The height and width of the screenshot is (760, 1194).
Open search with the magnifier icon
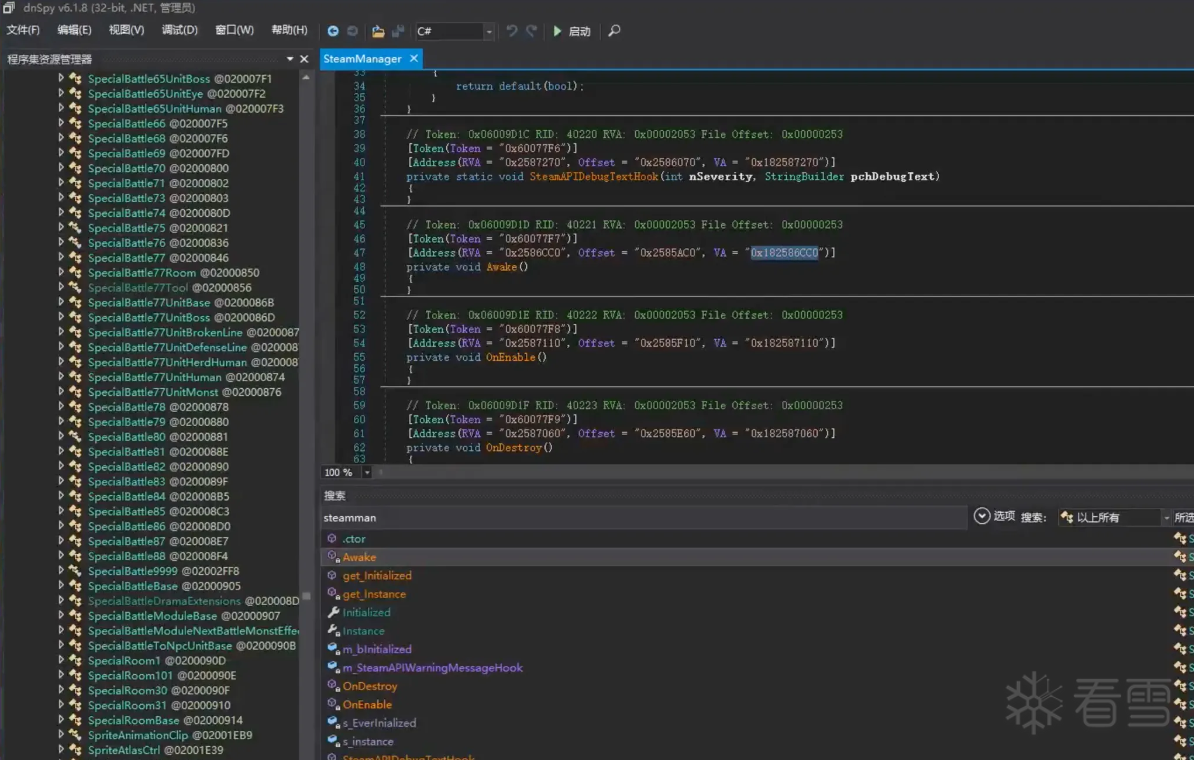[x=614, y=31]
